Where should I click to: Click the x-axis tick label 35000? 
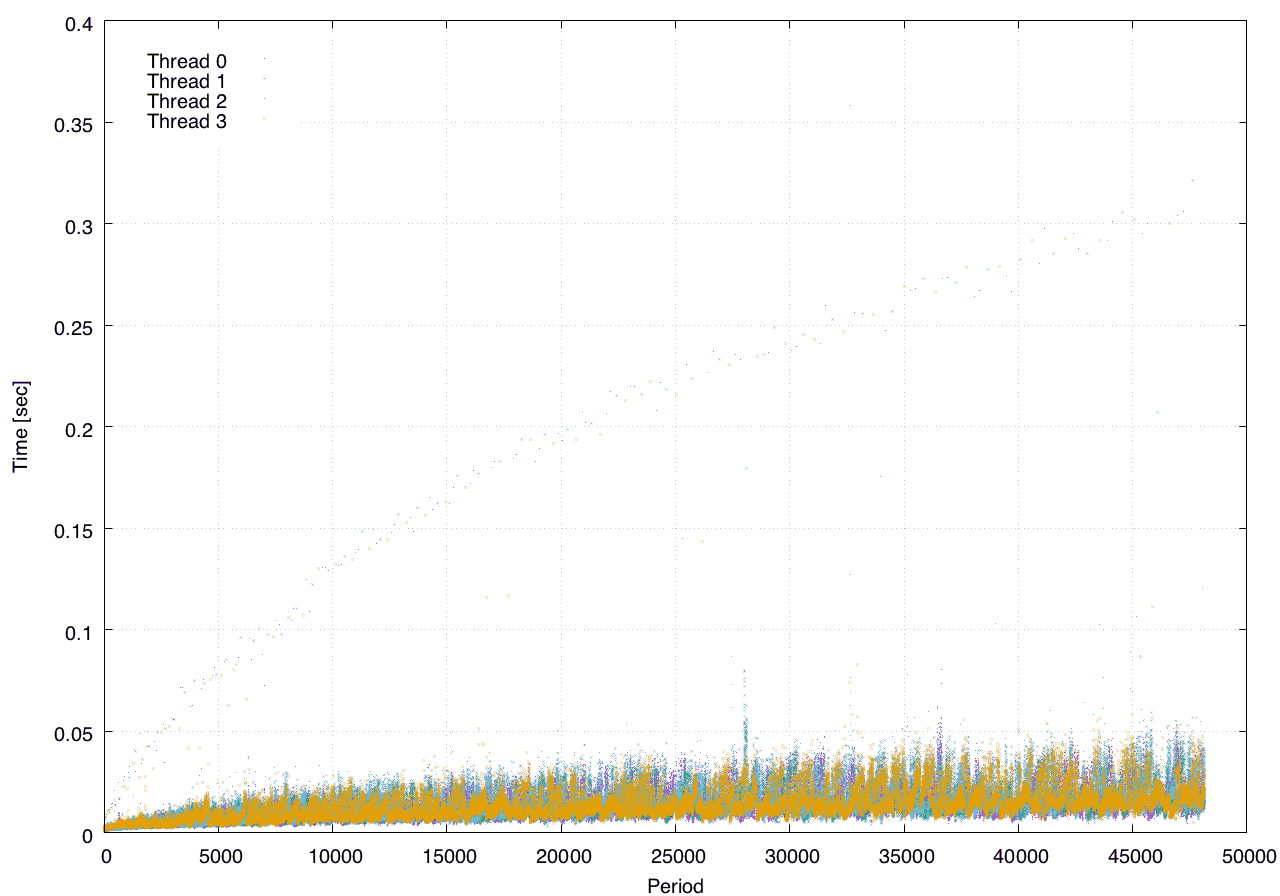coord(904,856)
